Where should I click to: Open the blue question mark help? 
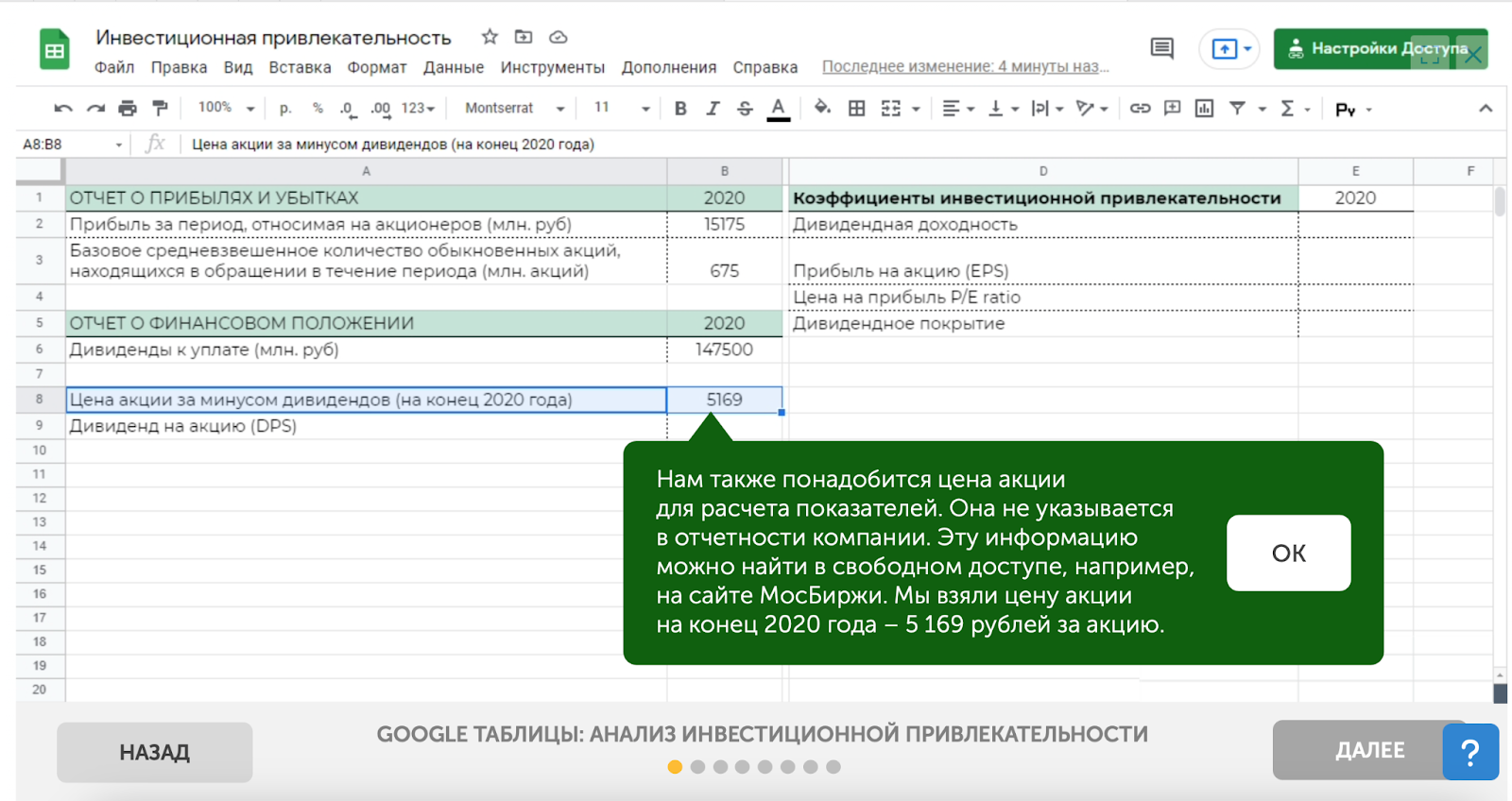1470,752
